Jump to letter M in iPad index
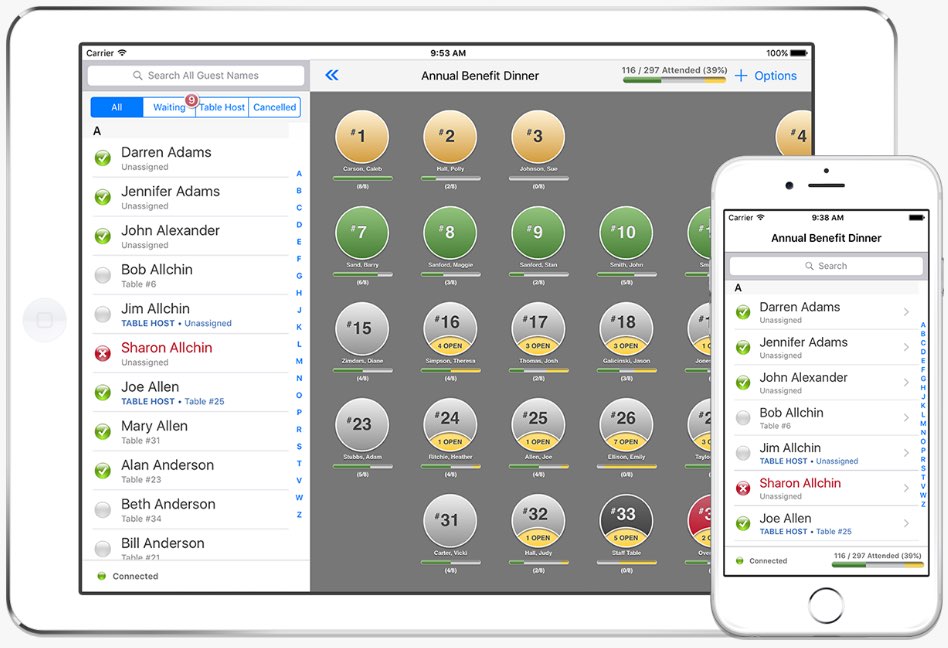The height and width of the screenshot is (648, 948). click(299, 361)
